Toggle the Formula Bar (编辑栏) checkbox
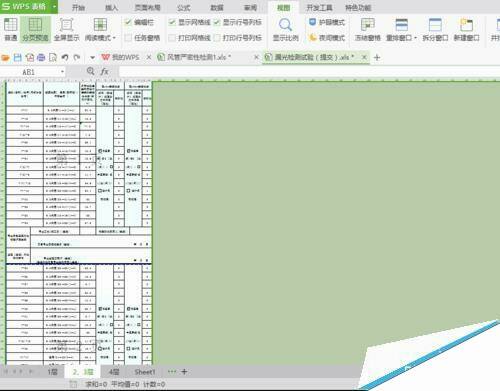 (128, 22)
